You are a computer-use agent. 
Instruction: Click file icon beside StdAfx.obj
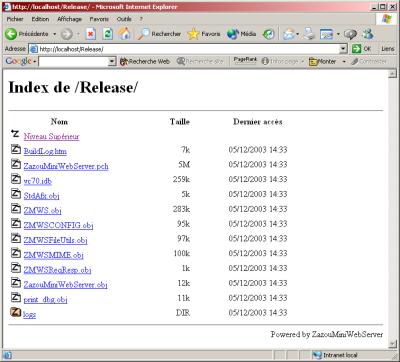16,194
